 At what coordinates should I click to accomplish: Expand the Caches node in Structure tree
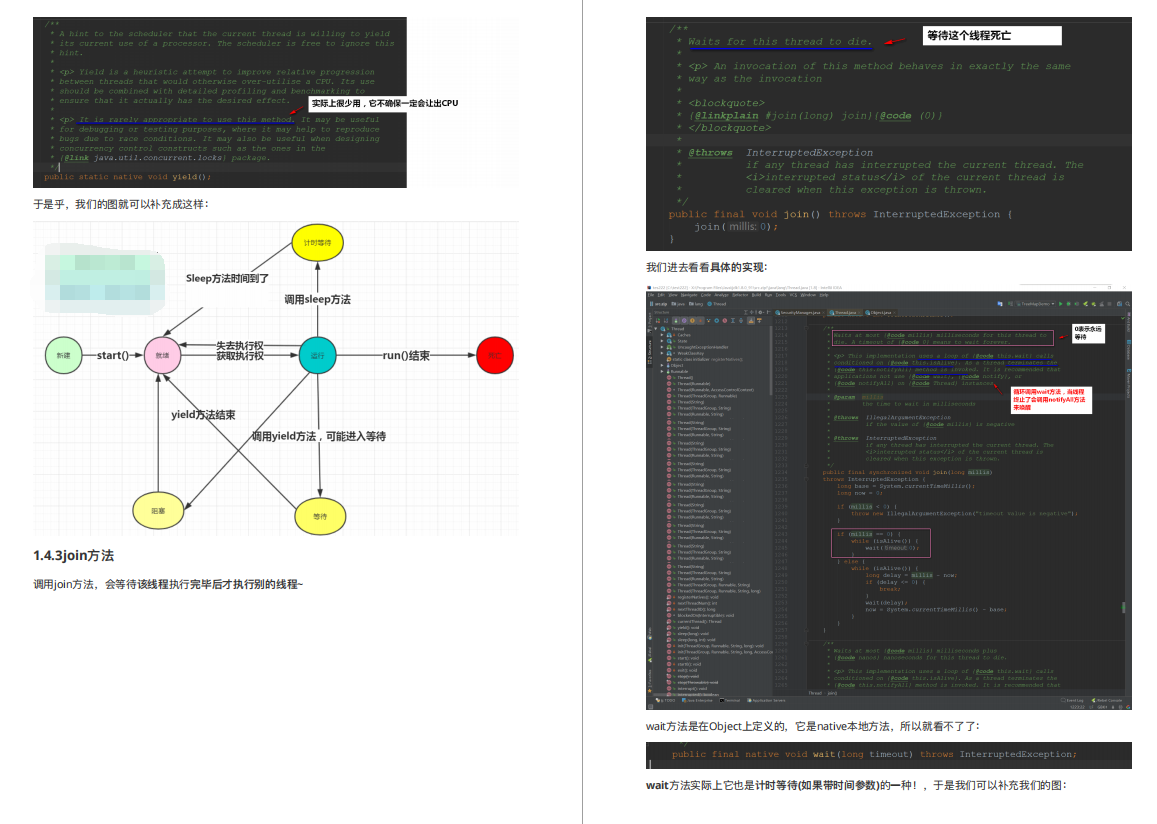[662, 335]
